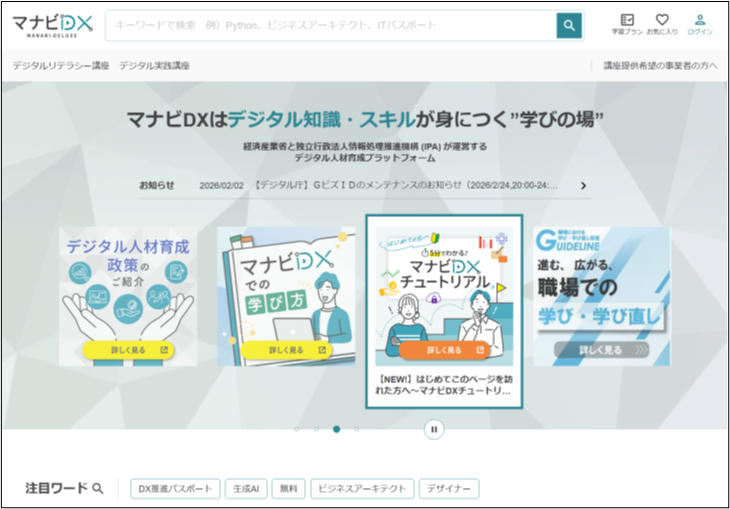Open the お気に入り heart icon
The image size is (730, 509).
tap(661, 24)
